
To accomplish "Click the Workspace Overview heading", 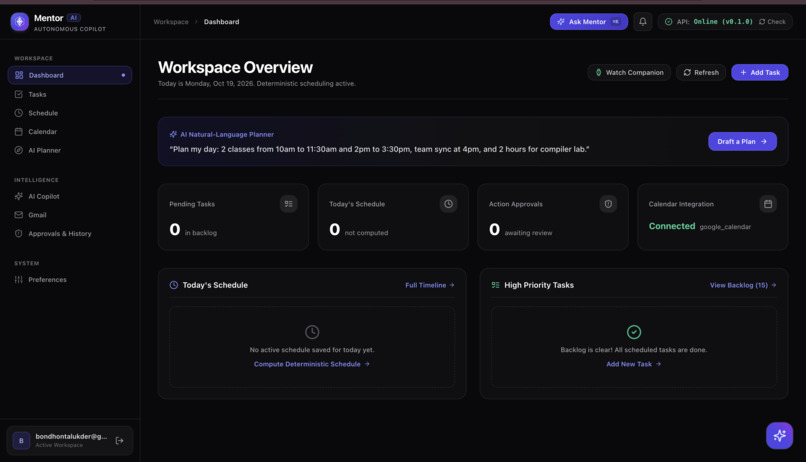I will pos(235,67).
